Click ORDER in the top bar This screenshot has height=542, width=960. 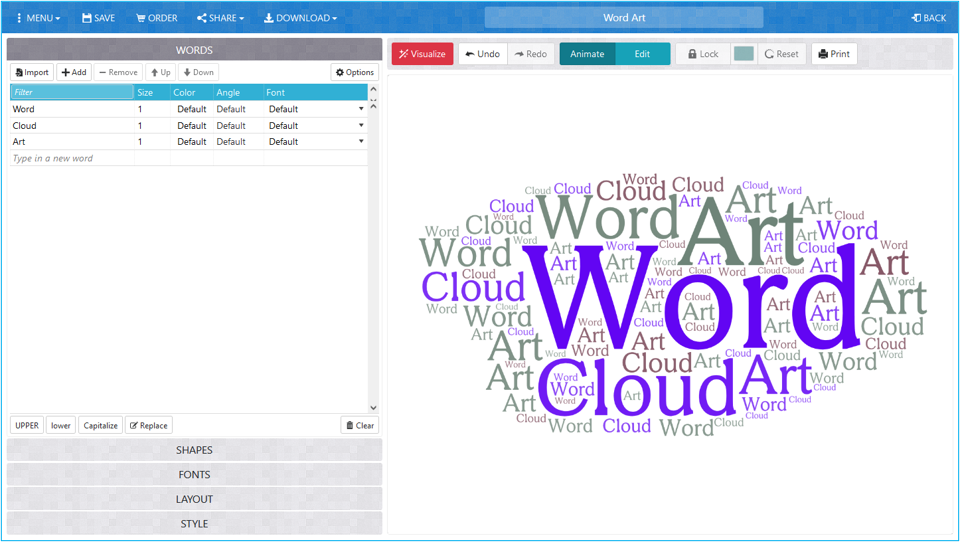(157, 18)
